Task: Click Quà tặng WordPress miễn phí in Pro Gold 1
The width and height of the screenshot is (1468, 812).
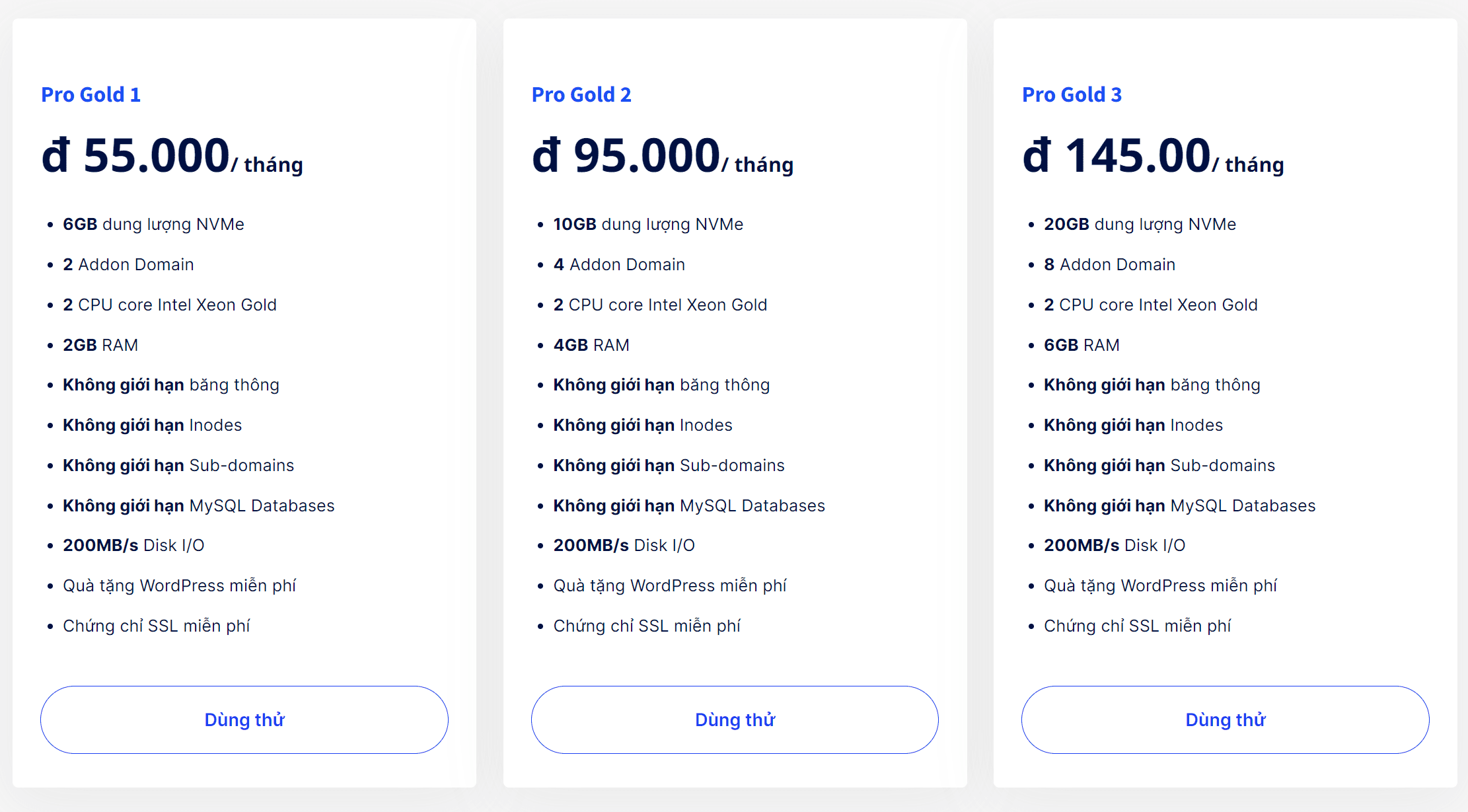Action: click(179, 586)
